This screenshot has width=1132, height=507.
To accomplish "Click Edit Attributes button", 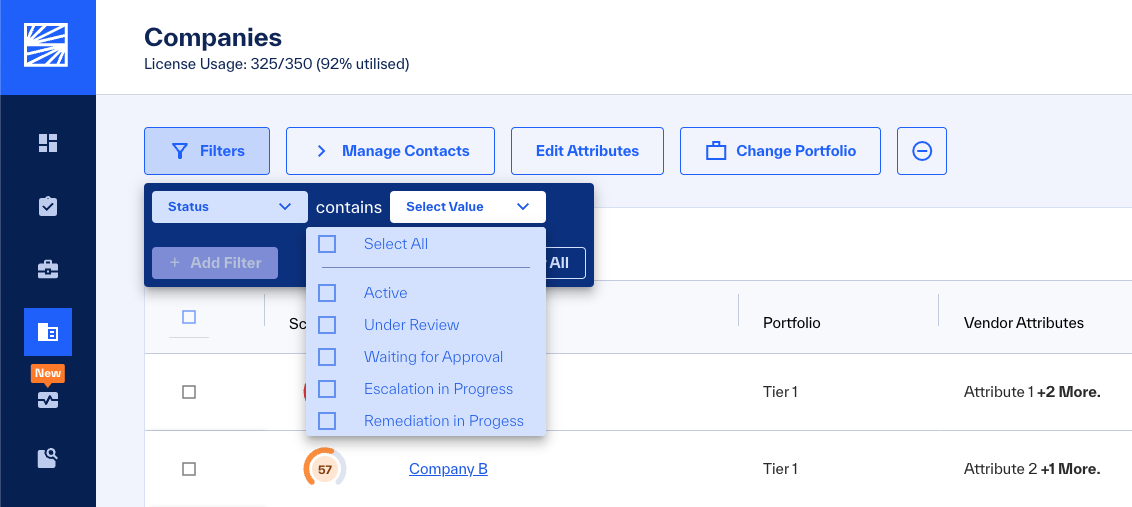I will point(588,151).
